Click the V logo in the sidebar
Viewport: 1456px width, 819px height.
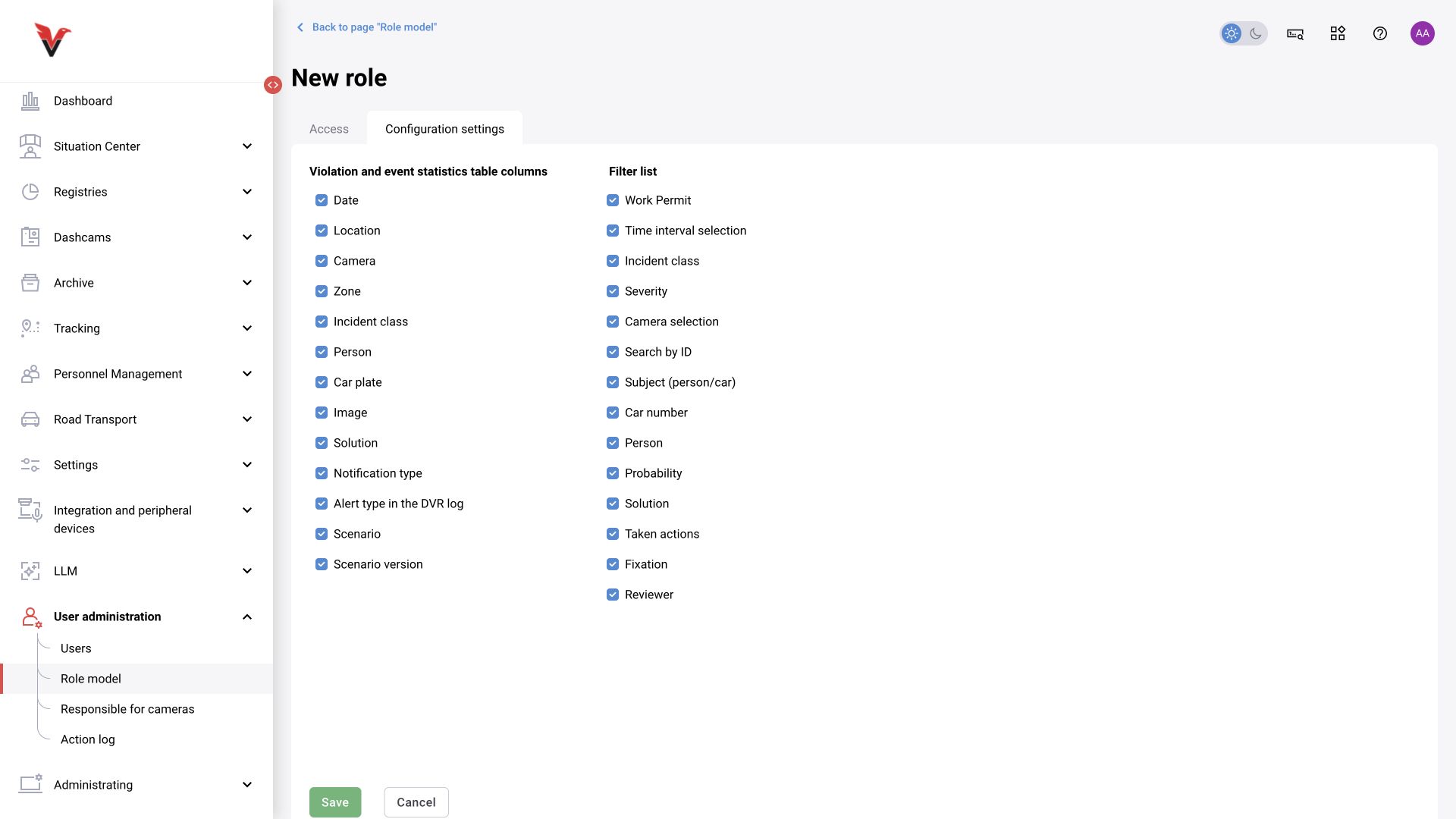pos(52,39)
